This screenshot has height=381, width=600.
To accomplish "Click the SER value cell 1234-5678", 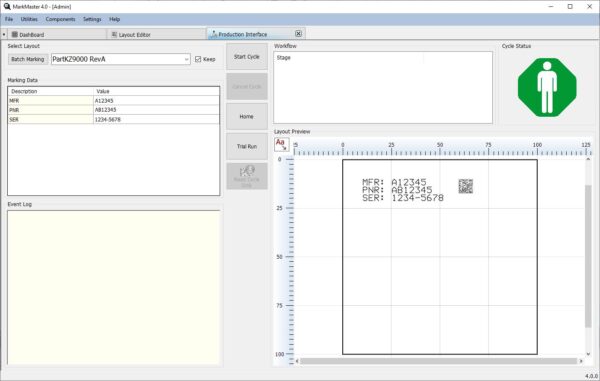I will 157,119.
